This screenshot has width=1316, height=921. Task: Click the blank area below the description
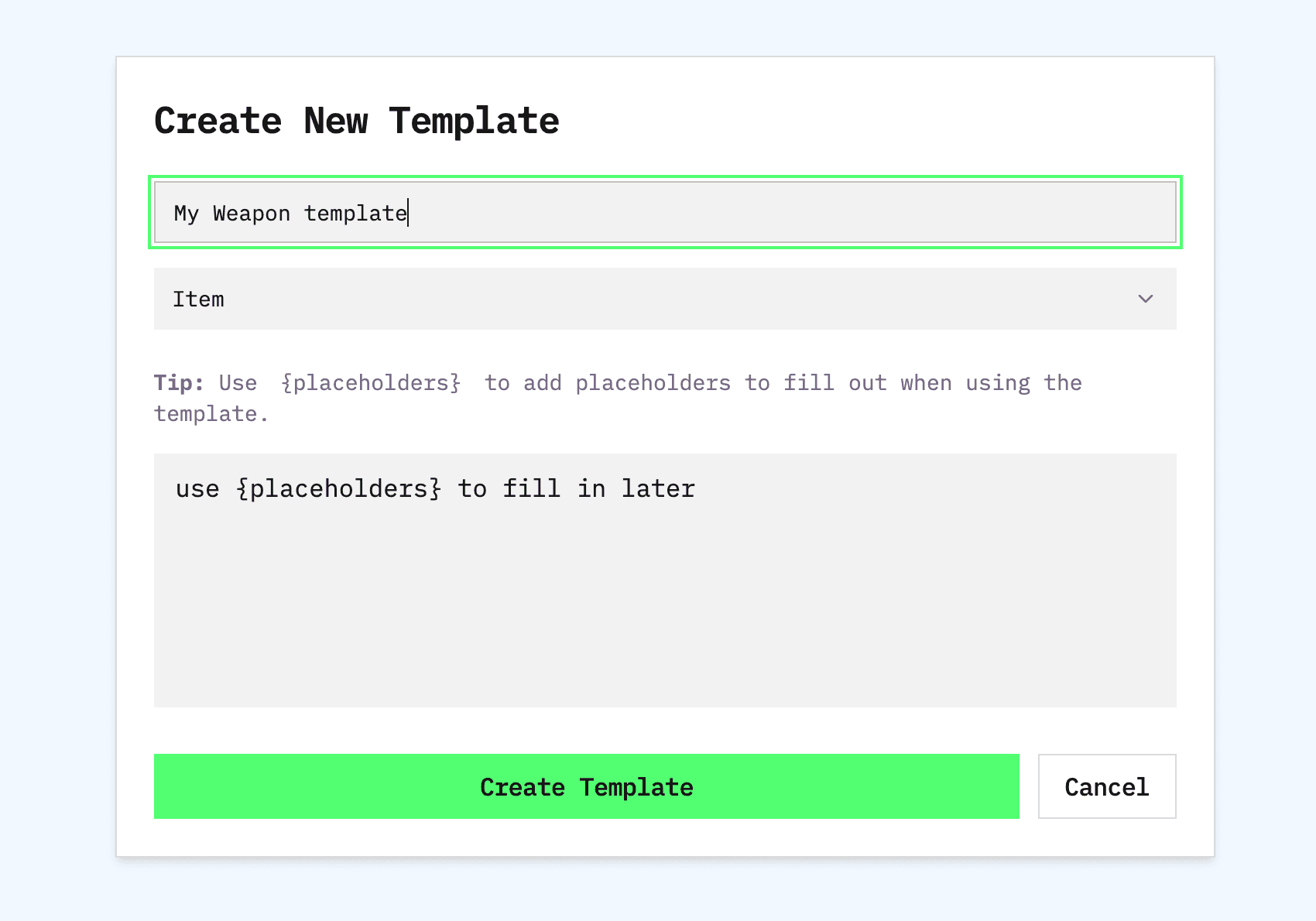[664, 658]
